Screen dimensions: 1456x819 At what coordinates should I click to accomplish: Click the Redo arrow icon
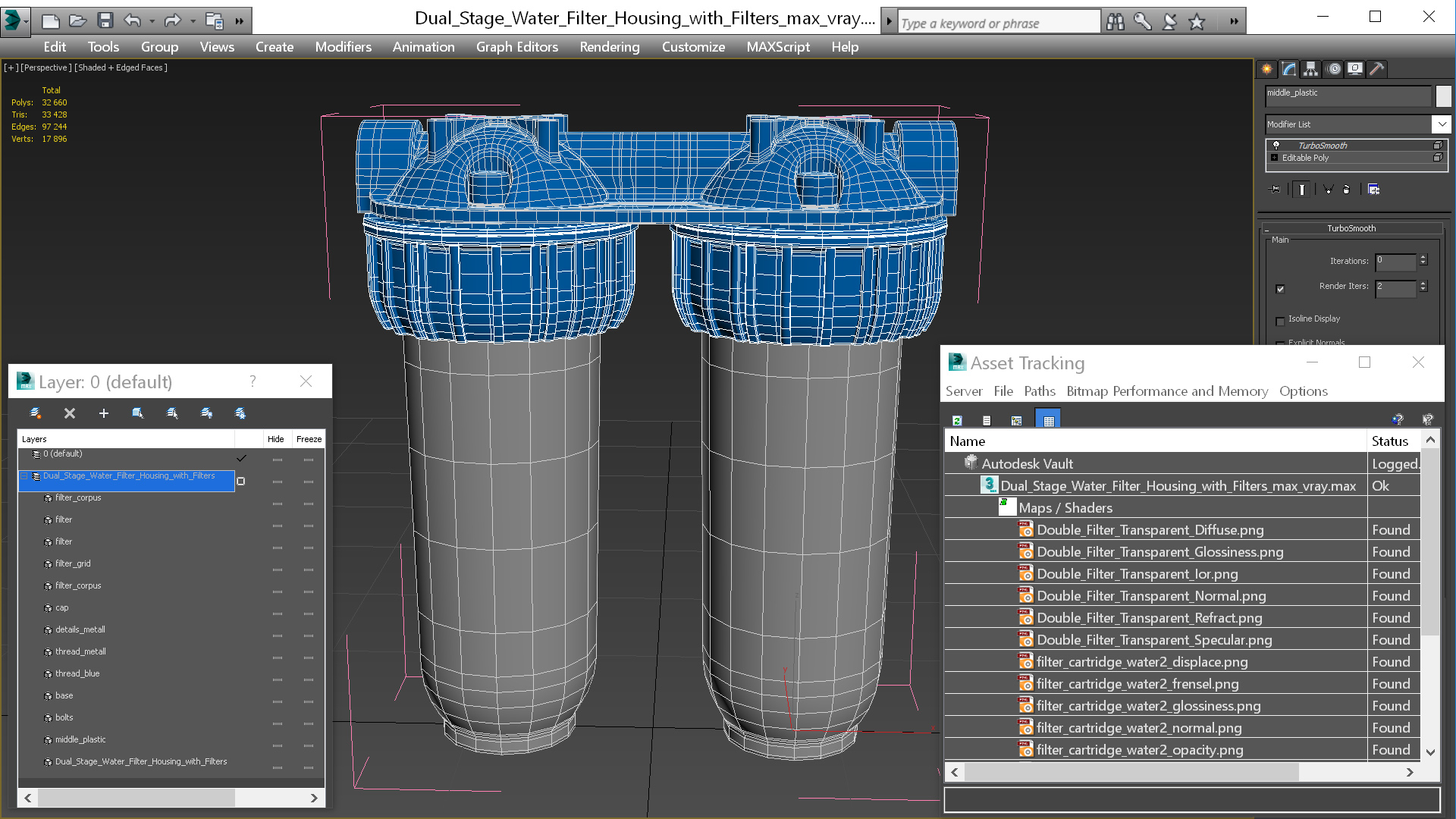coord(173,21)
